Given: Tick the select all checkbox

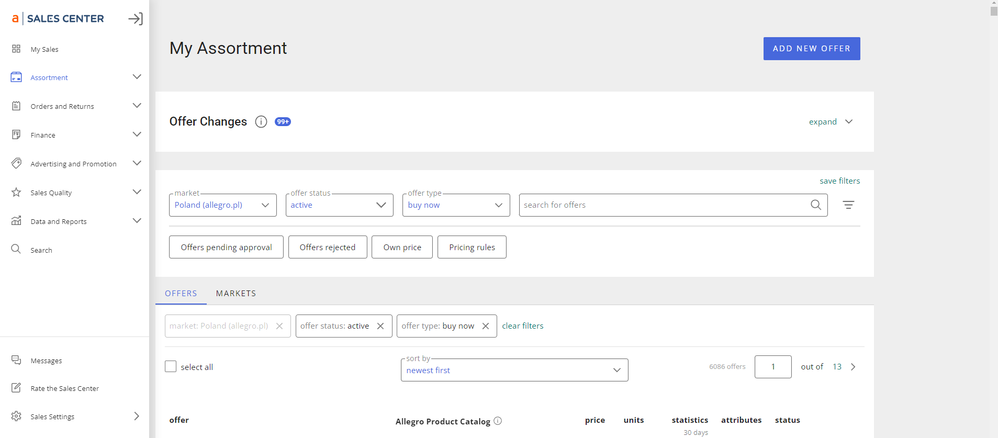Looking at the screenshot, I should click(x=171, y=367).
